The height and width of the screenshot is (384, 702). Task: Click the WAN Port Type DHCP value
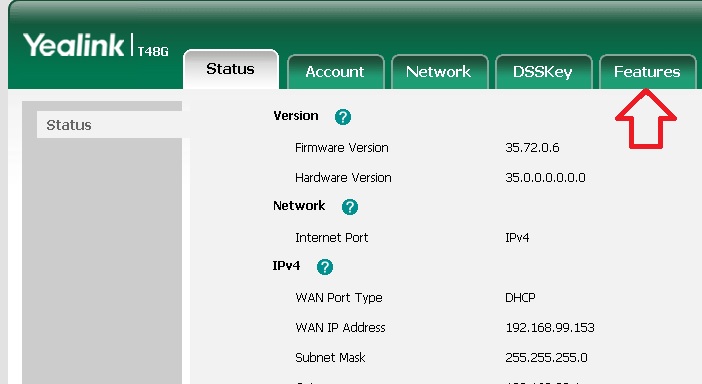(520, 298)
